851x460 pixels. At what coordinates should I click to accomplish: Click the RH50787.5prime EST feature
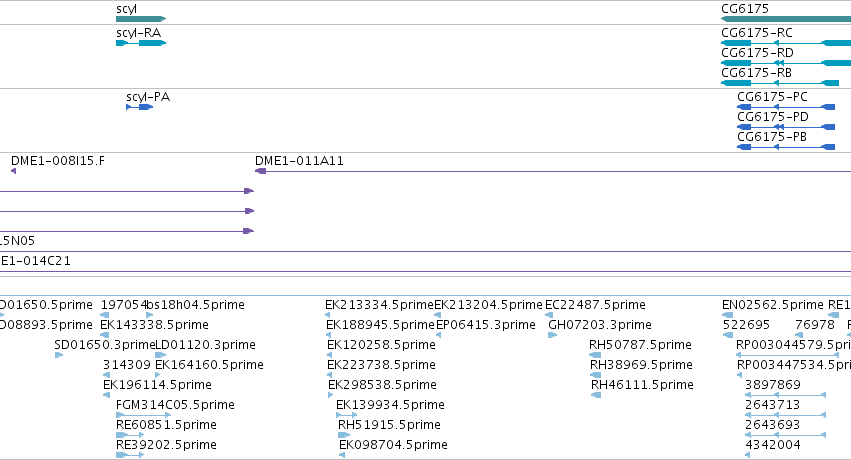point(595,355)
